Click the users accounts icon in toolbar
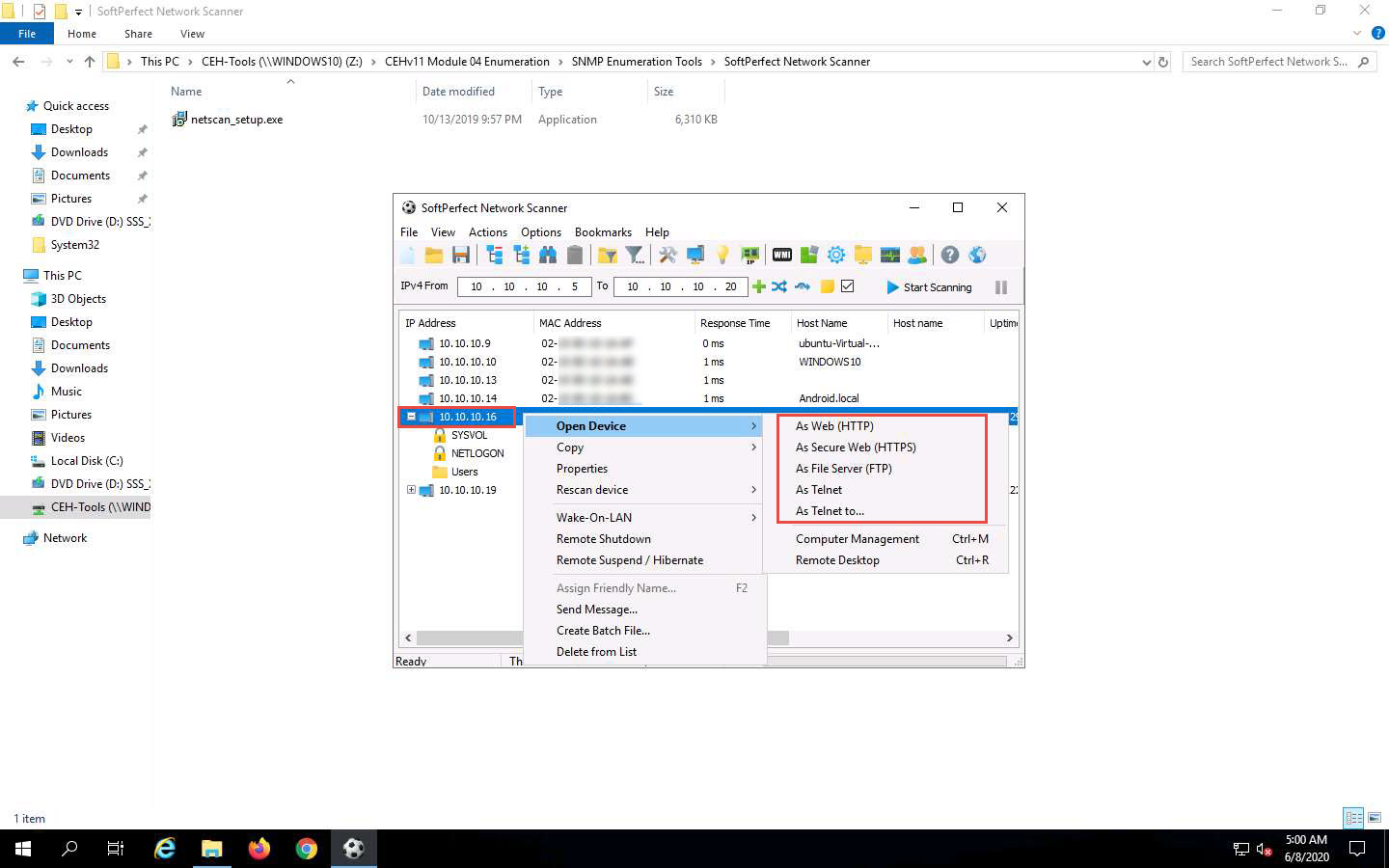The image size is (1389, 868). 917,255
